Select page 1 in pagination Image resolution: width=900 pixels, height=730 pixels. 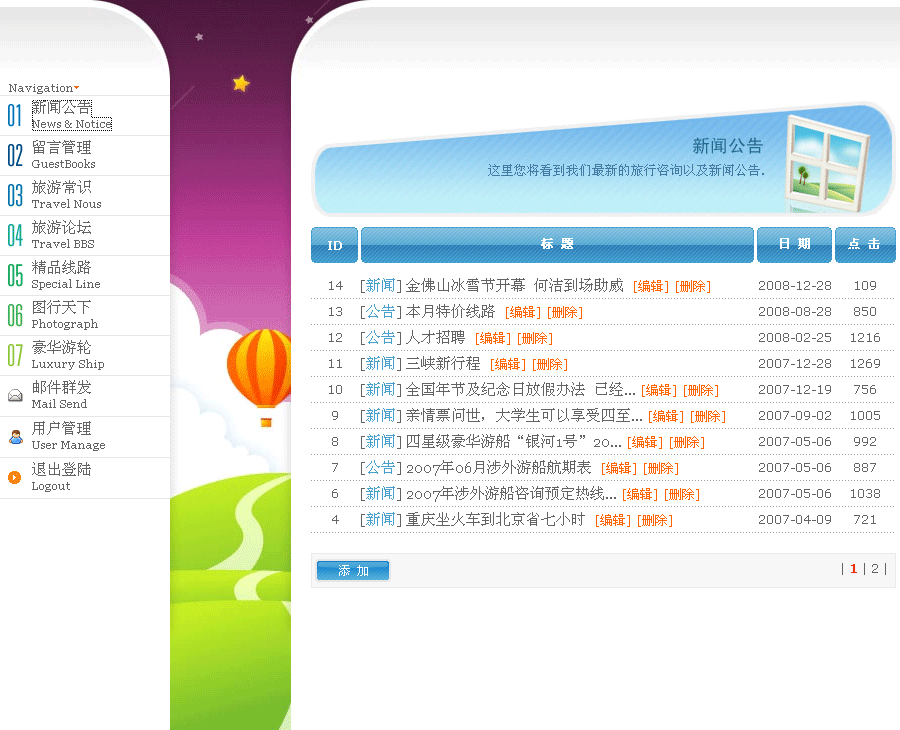tap(854, 569)
